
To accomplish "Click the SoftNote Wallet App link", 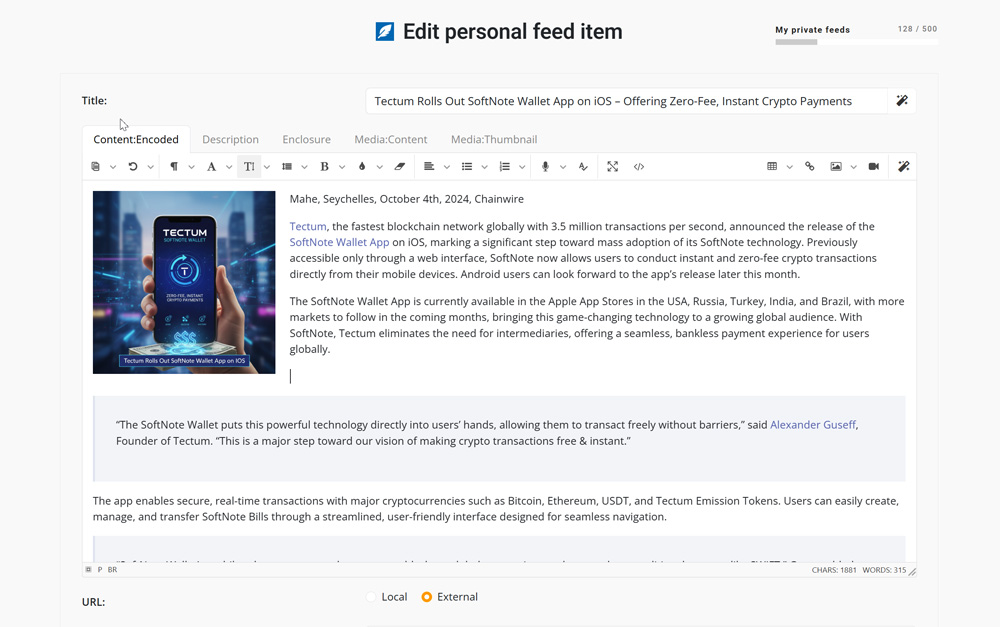I will [339, 242].
